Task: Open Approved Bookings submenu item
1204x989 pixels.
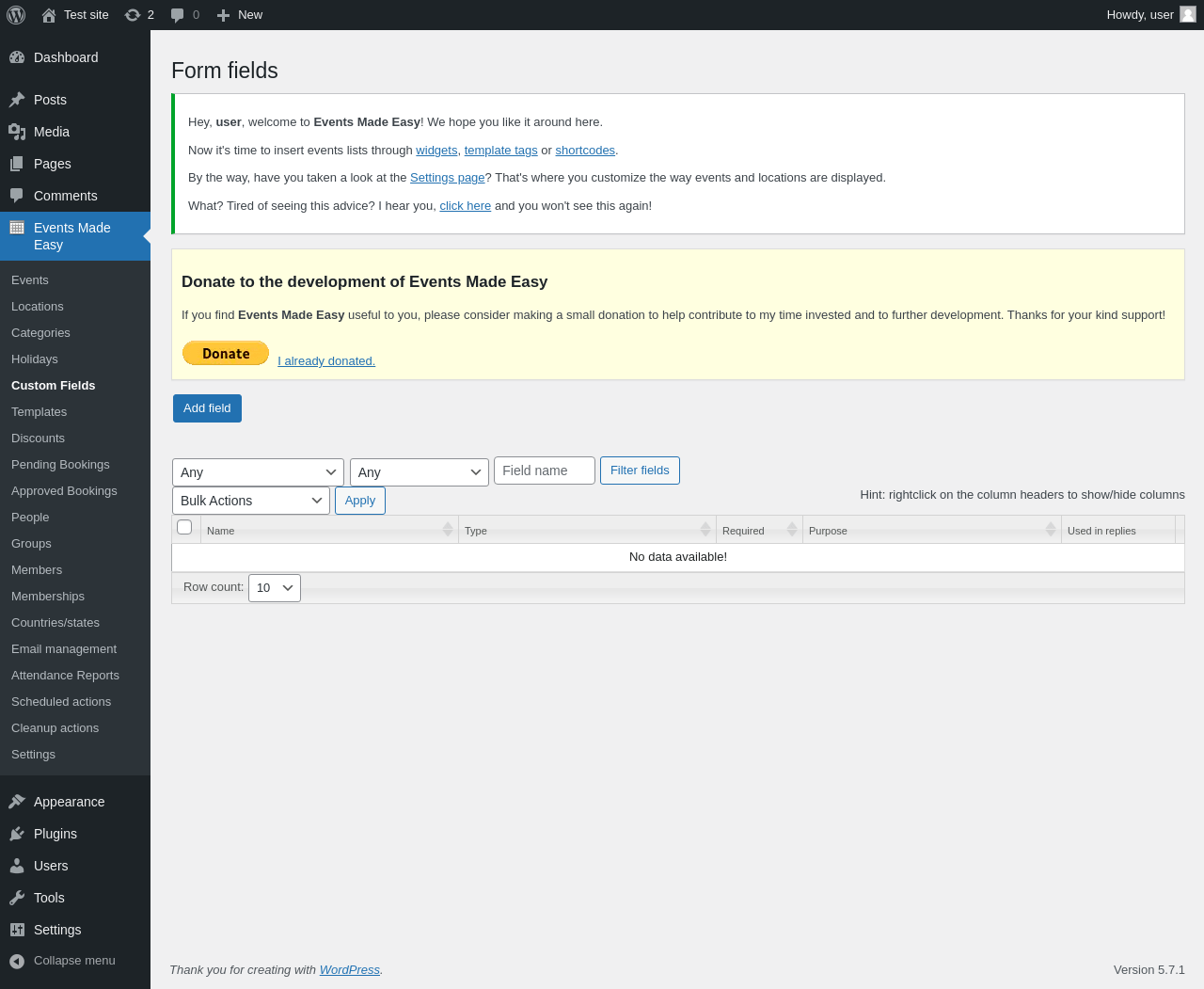Action: point(64,491)
